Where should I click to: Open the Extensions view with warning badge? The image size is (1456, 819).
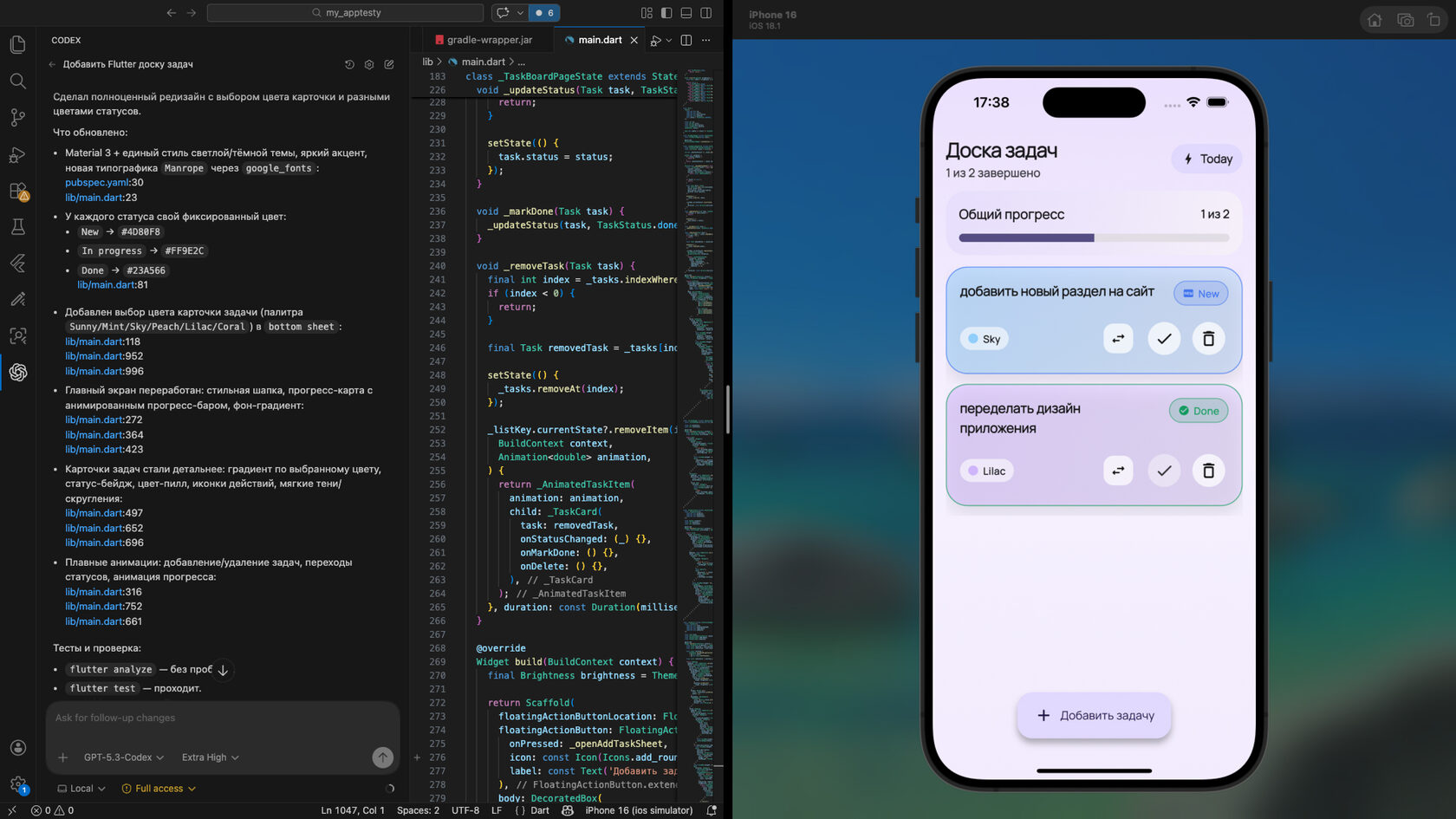[18, 191]
